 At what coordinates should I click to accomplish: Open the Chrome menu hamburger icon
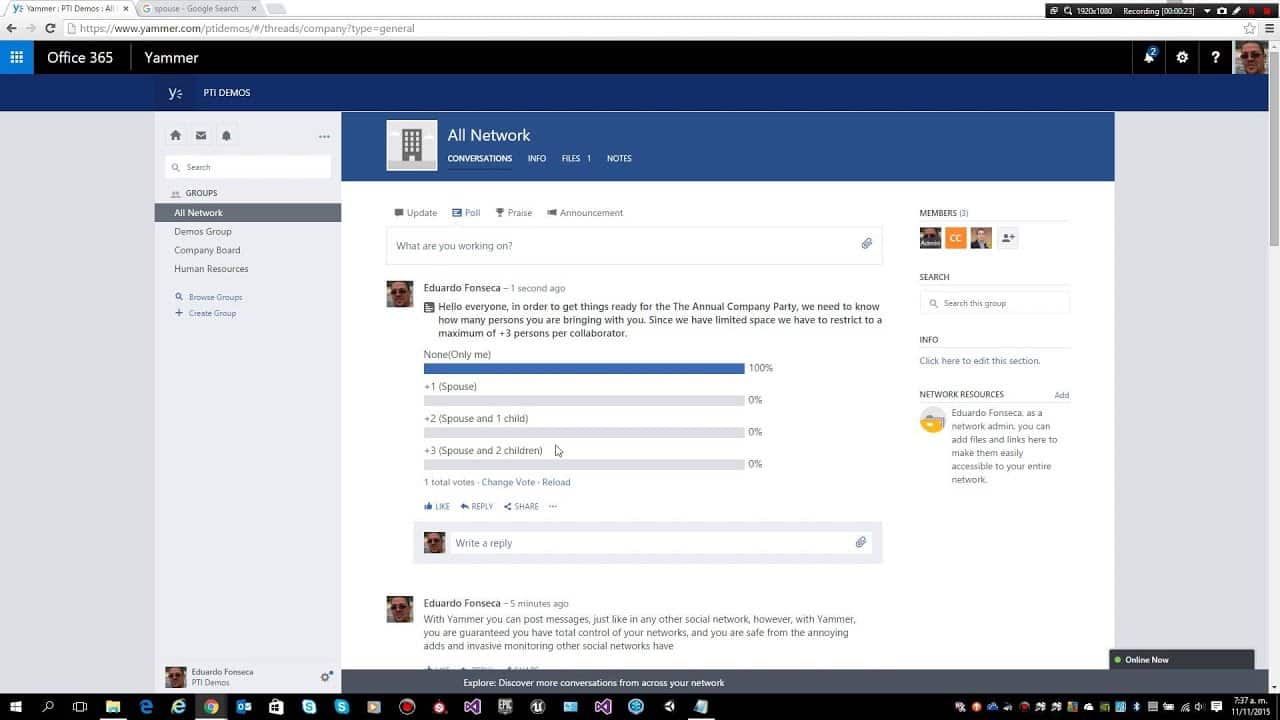click(x=1270, y=28)
